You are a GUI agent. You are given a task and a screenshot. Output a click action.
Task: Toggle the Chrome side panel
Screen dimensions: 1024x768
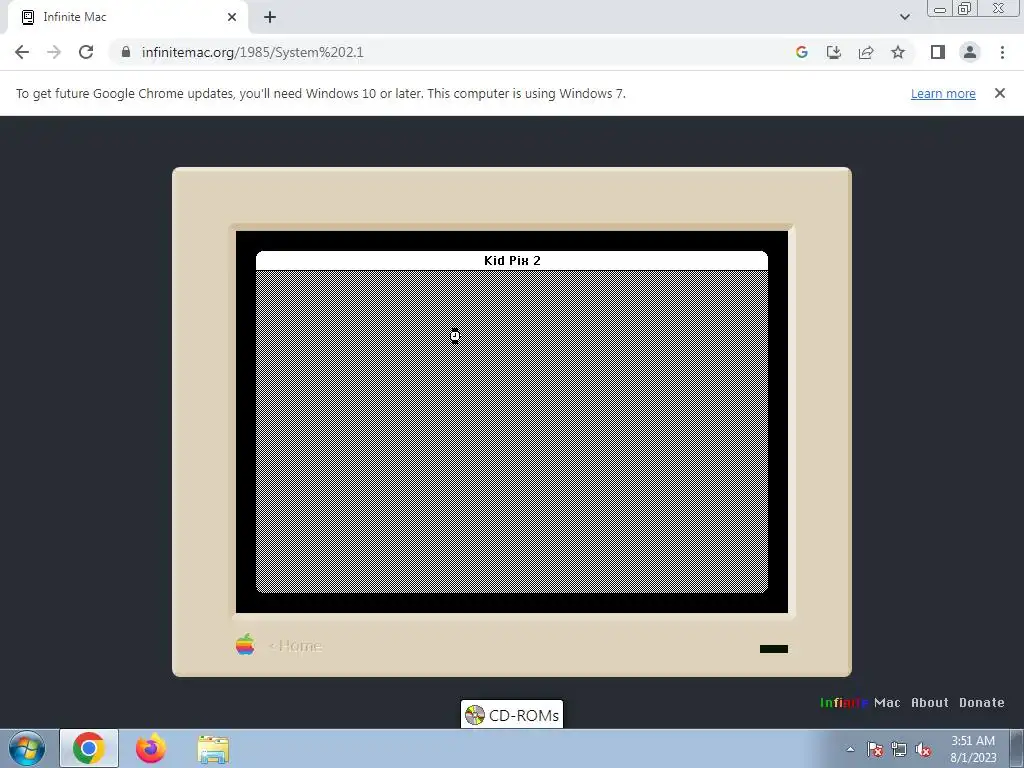pyautogui.click(x=938, y=52)
